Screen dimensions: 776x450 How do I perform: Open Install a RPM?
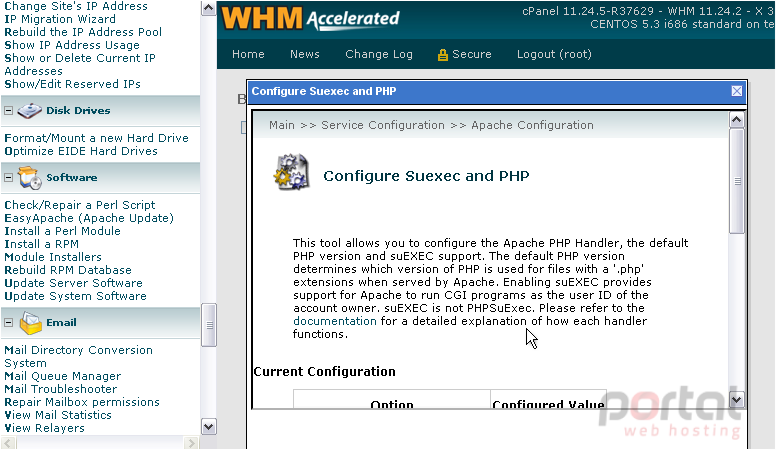(x=42, y=244)
